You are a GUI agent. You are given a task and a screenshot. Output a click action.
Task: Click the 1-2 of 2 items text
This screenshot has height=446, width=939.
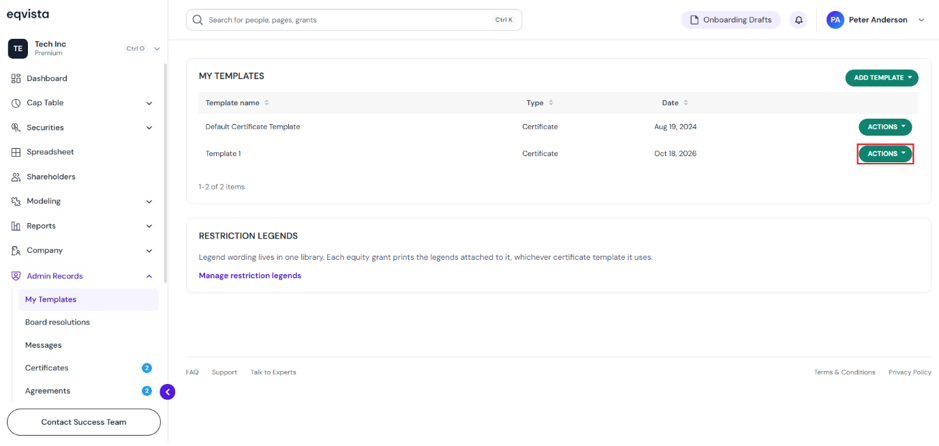[222, 187]
